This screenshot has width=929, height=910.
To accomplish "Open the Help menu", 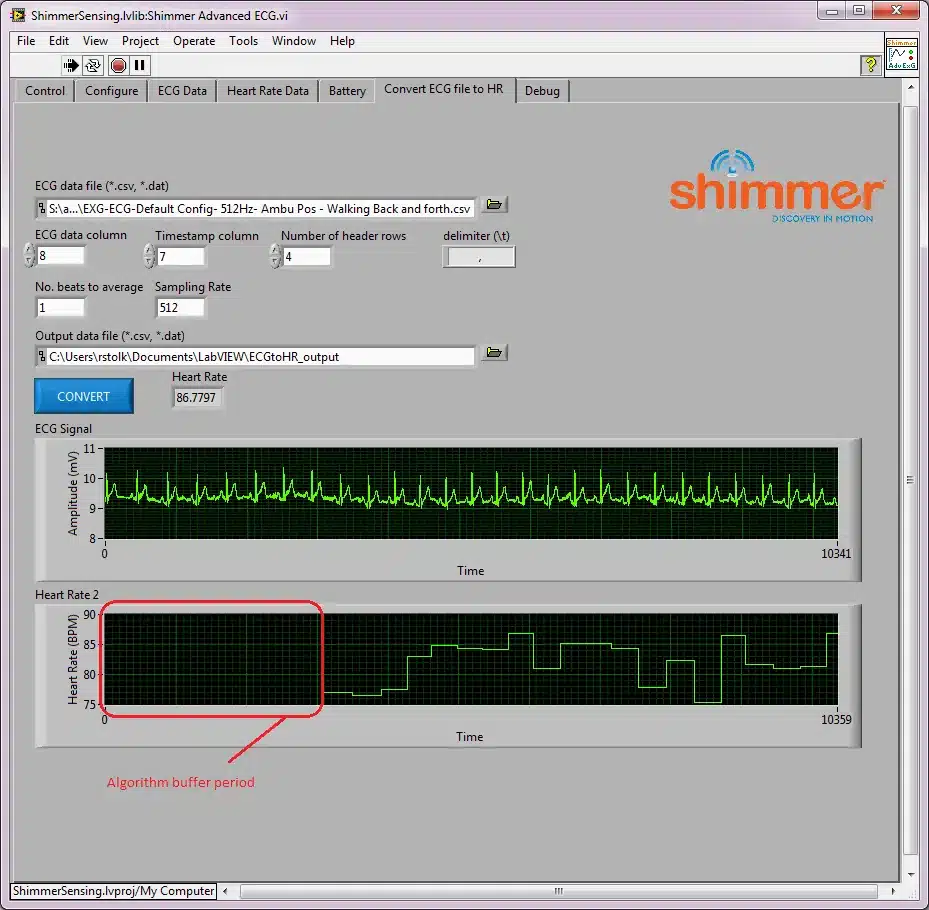I will pos(342,41).
